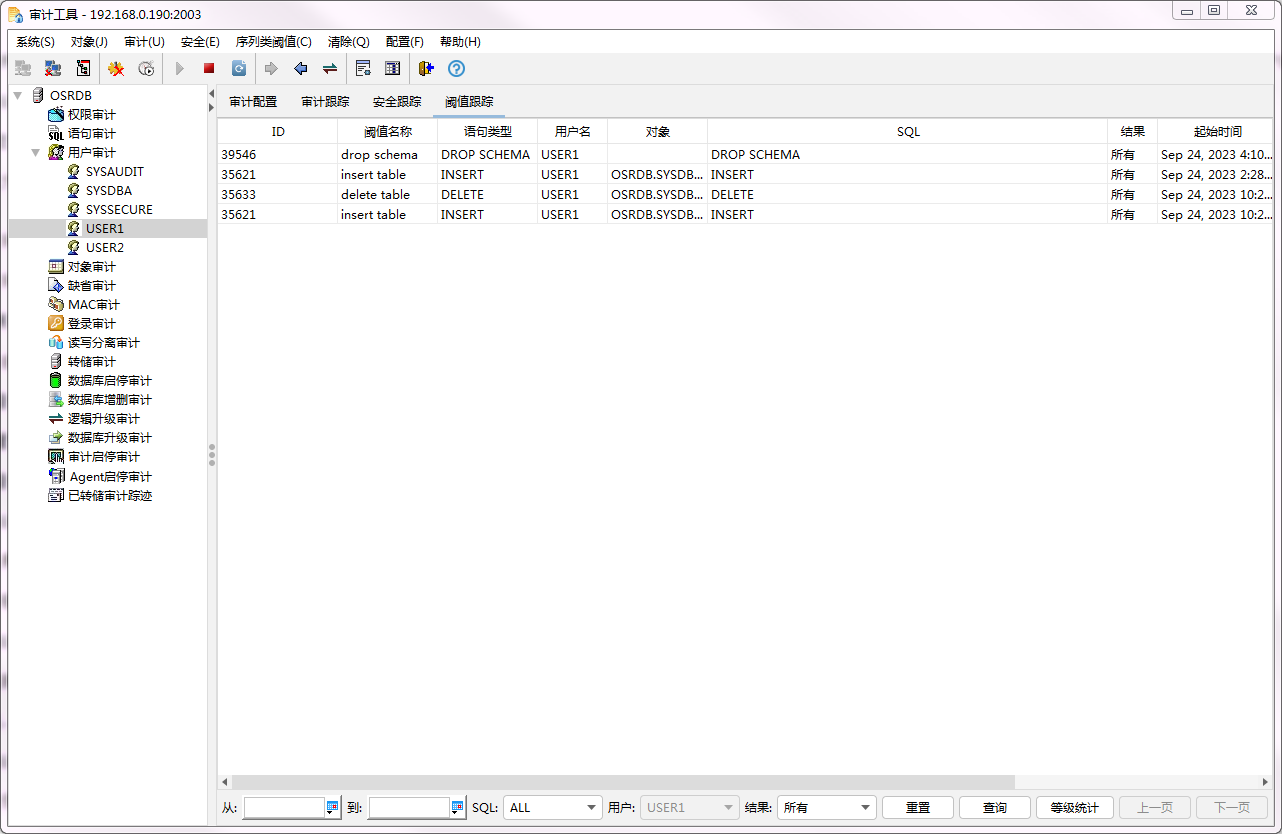Click the exit door toolbar icon
Viewport: 1282px width, 834px height.
click(426, 69)
